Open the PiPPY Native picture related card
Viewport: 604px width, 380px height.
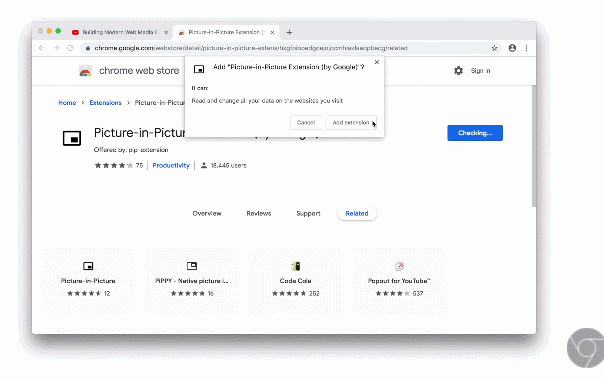192,281
